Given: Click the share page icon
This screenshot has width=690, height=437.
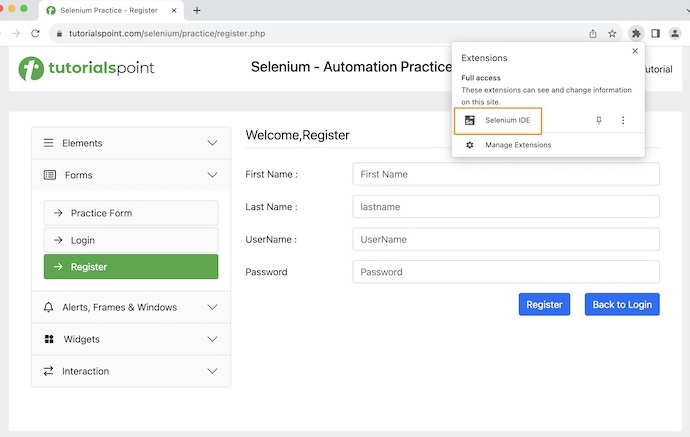Looking at the screenshot, I should (x=593, y=33).
